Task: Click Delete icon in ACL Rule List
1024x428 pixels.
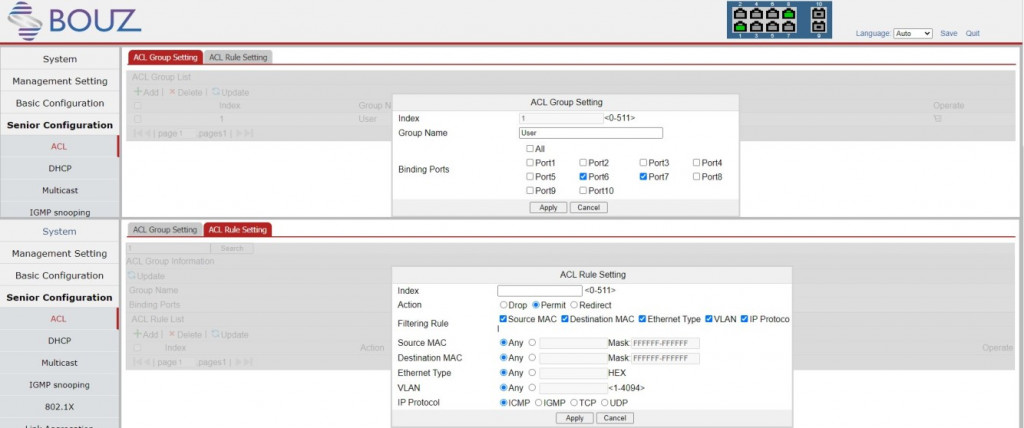Action: (172, 334)
